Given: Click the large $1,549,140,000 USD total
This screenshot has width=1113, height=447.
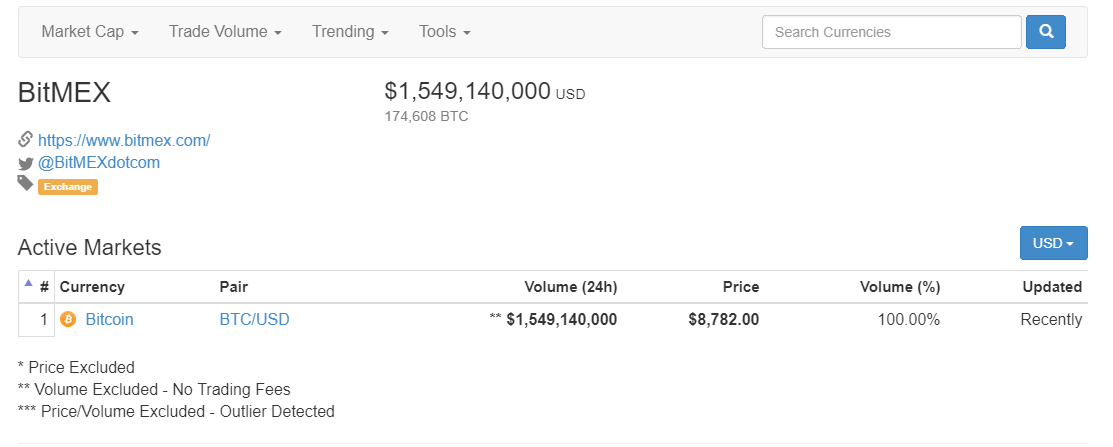Looking at the screenshot, I should click(x=485, y=92).
